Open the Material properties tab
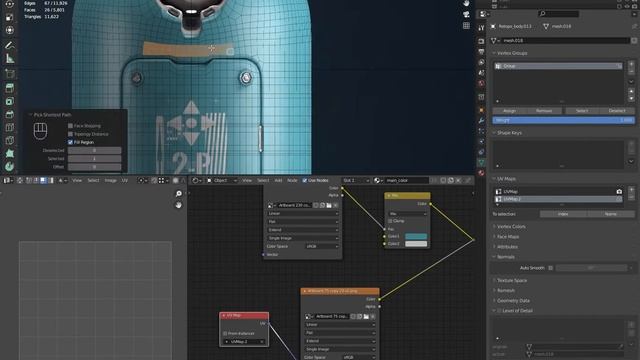Image resolution: width=640 pixels, height=360 pixels. coord(481,173)
